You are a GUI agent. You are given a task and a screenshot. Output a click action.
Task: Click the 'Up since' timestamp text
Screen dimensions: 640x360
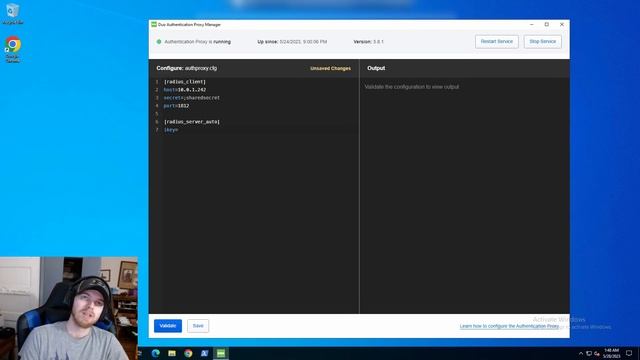292,42
